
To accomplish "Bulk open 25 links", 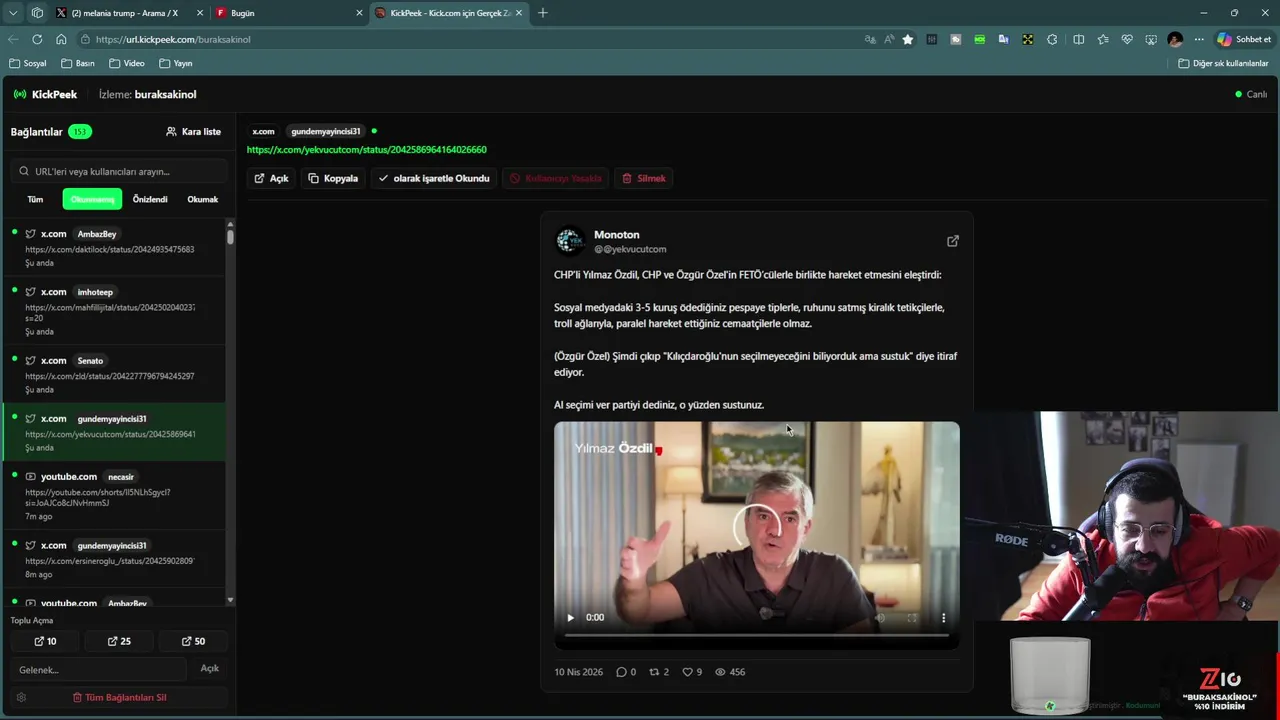I will [x=120, y=641].
